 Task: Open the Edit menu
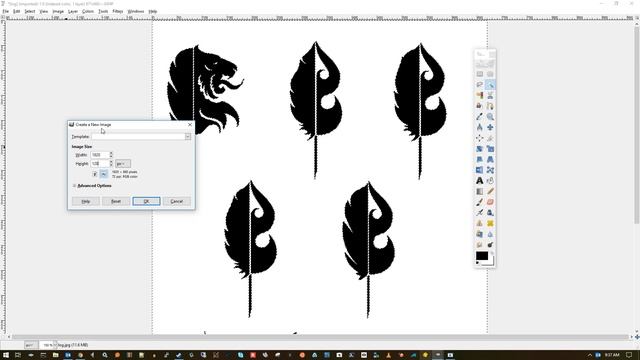coord(17,11)
